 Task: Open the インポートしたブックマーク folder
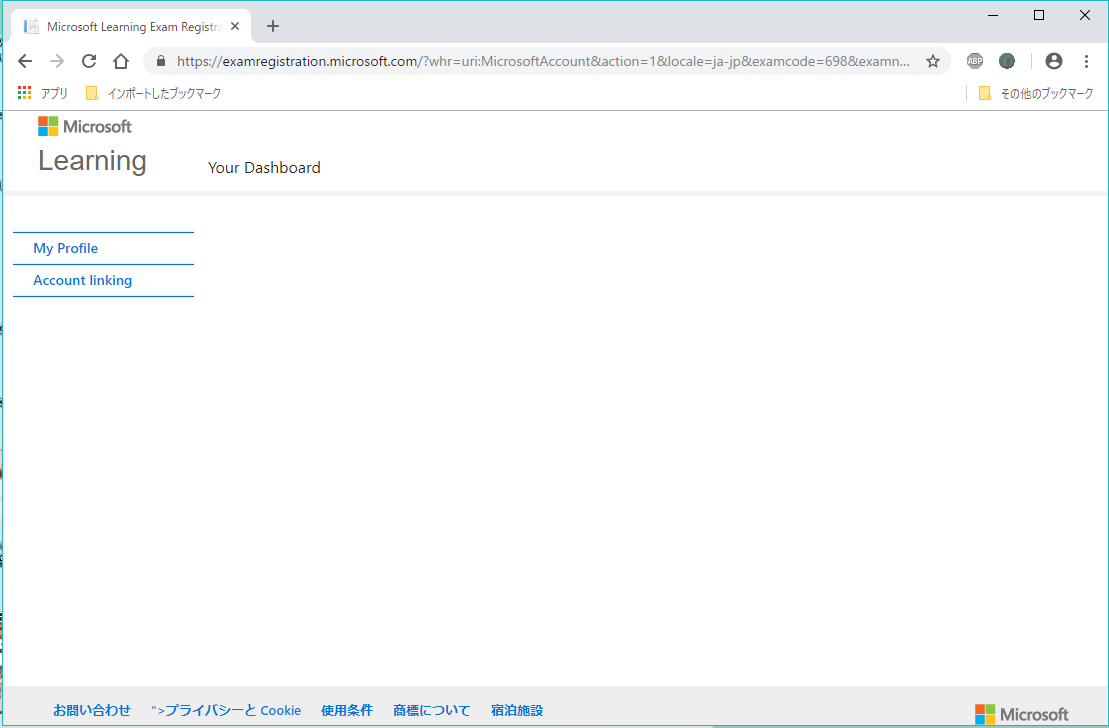click(153, 93)
